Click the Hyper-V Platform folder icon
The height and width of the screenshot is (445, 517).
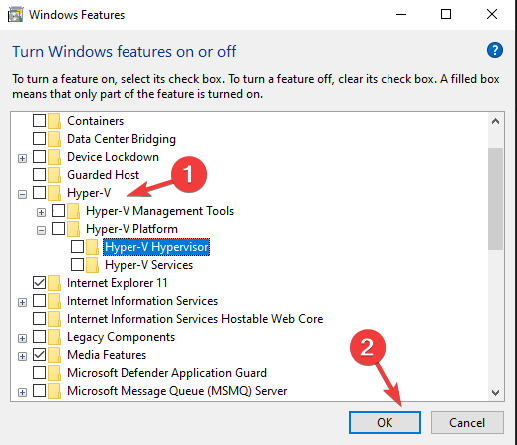tap(73, 229)
